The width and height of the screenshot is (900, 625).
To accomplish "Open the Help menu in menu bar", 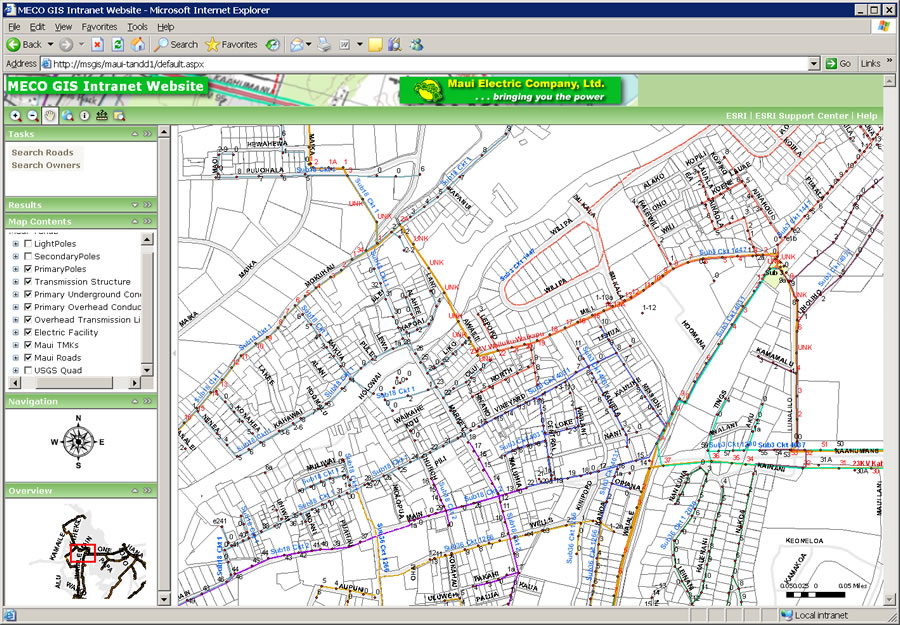I will [x=165, y=27].
